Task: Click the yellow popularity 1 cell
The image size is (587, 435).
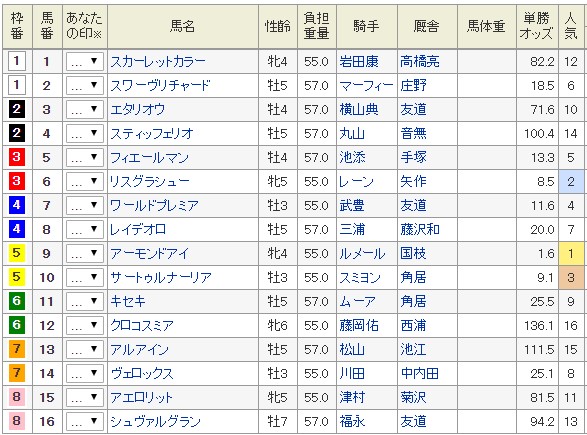Action: [571, 253]
